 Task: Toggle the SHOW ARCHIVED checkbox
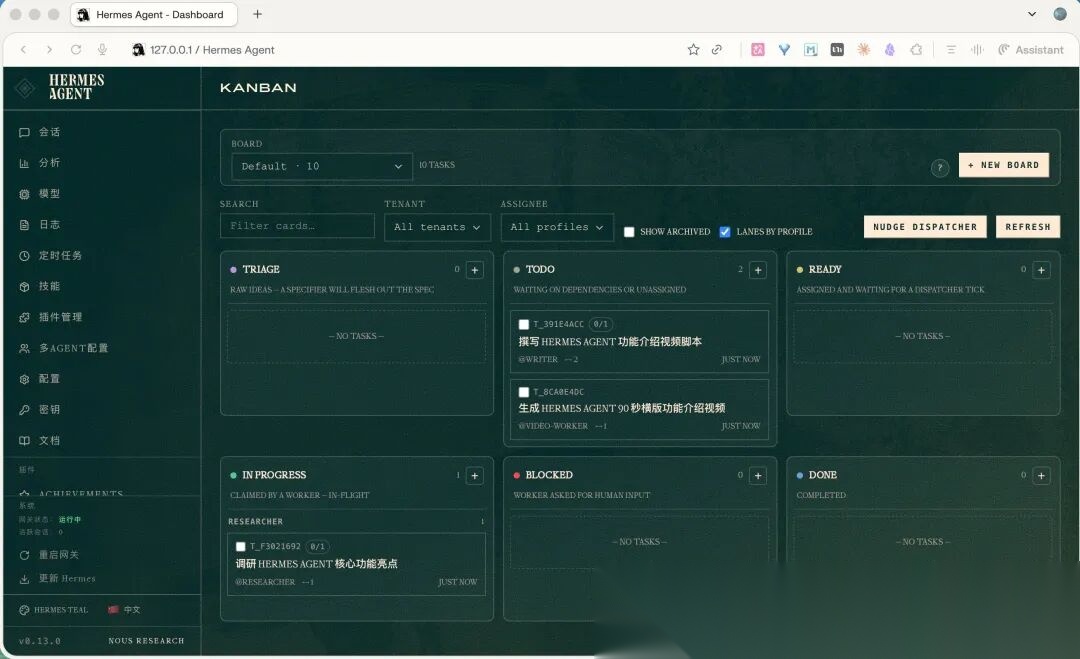(629, 232)
